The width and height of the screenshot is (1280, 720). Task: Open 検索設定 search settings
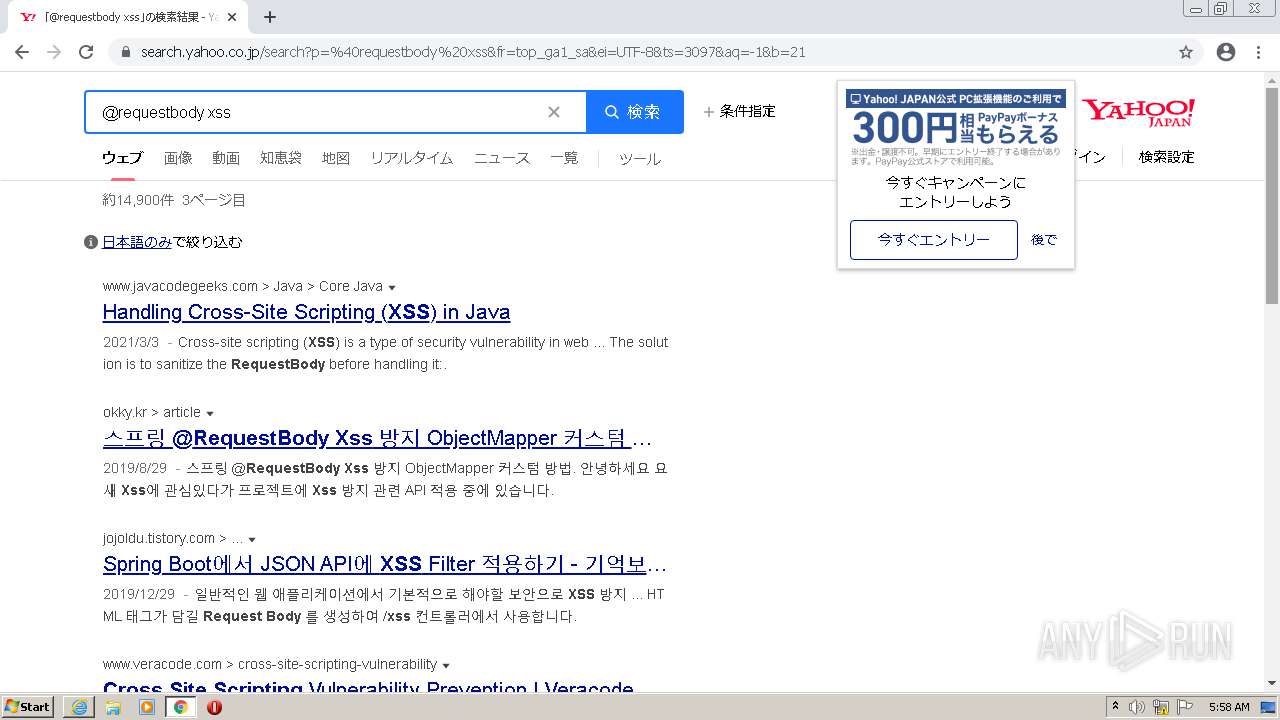(x=1167, y=157)
